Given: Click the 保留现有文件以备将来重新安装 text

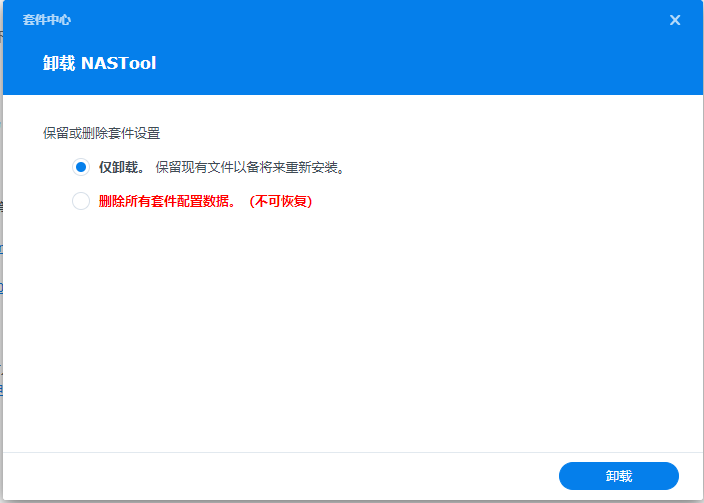Looking at the screenshot, I should [250, 168].
